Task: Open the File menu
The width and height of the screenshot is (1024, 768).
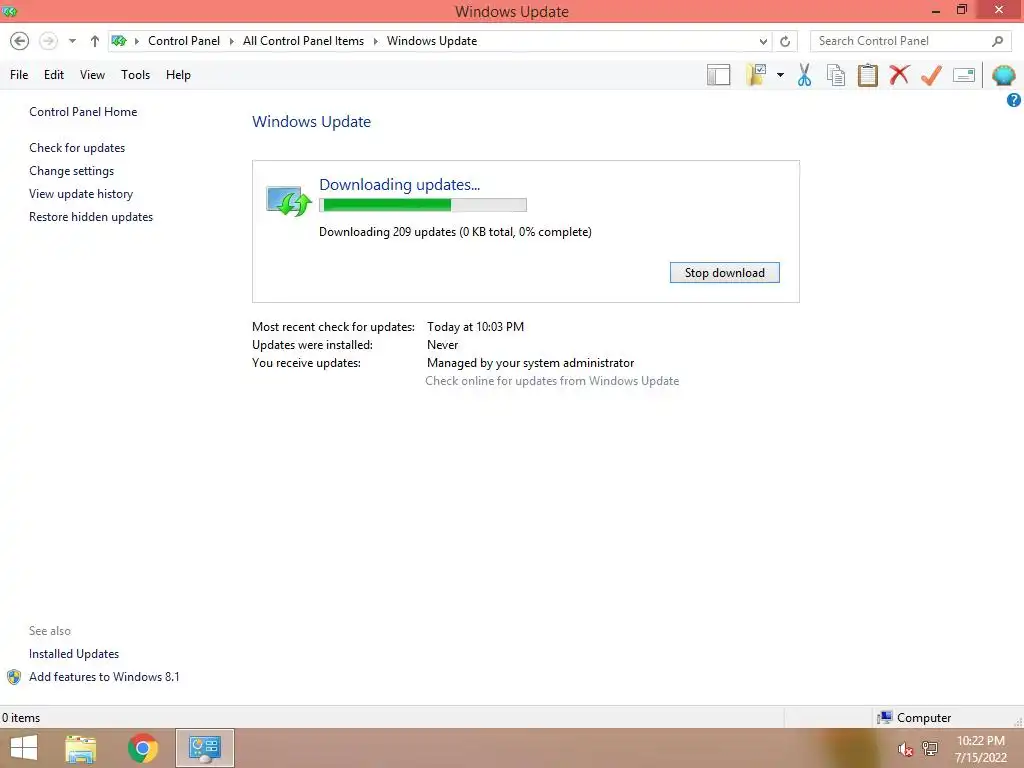Action: [x=19, y=75]
